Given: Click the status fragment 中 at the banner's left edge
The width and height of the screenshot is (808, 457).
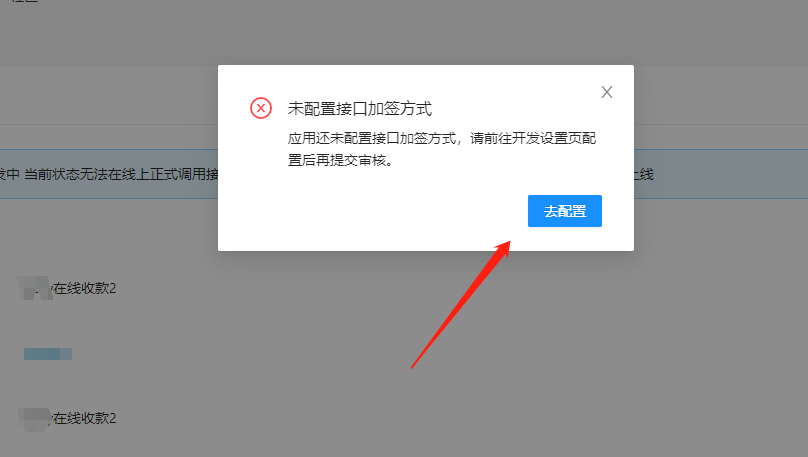Looking at the screenshot, I should (x=12, y=174).
